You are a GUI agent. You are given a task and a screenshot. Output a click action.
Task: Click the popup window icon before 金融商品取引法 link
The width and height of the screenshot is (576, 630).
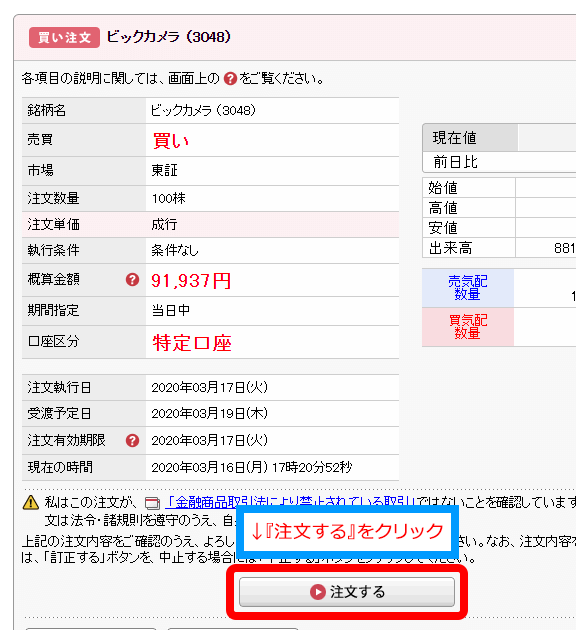tap(152, 503)
